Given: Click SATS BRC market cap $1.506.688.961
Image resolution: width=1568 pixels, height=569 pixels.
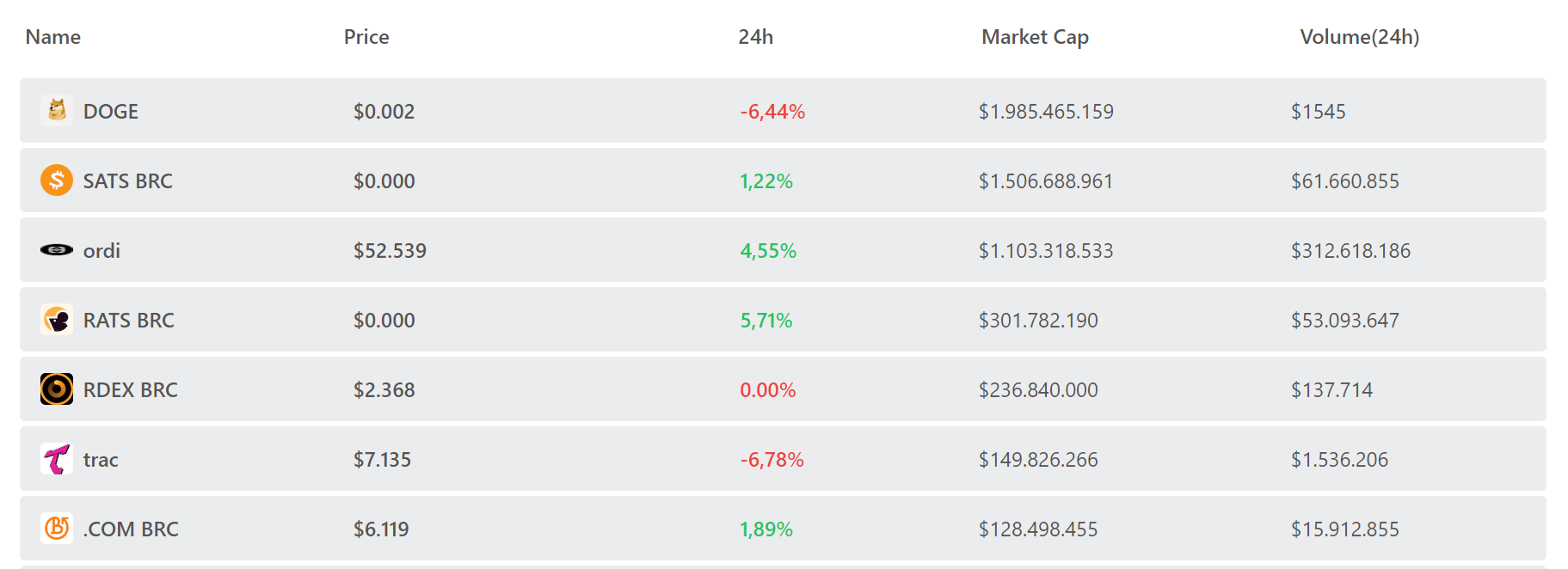Looking at the screenshot, I should pyautogui.click(x=1046, y=181).
